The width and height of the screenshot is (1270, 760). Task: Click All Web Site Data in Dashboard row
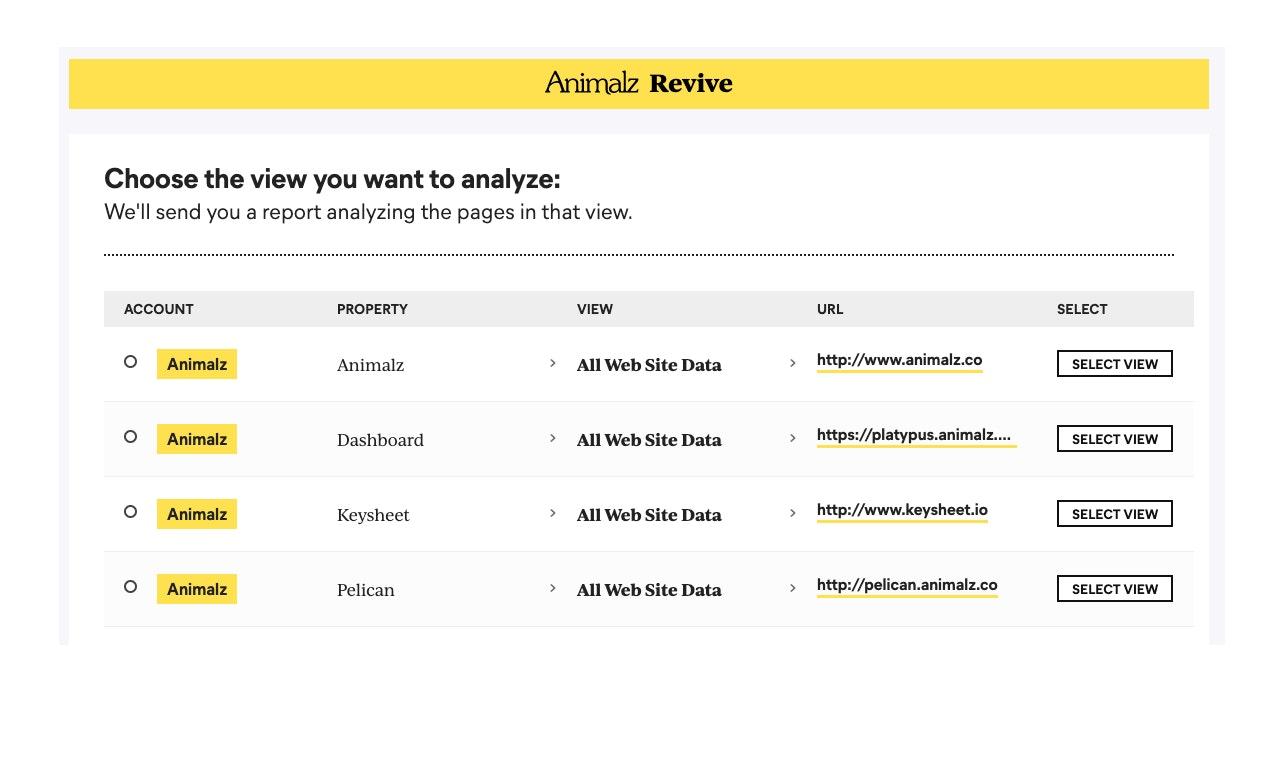(649, 440)
